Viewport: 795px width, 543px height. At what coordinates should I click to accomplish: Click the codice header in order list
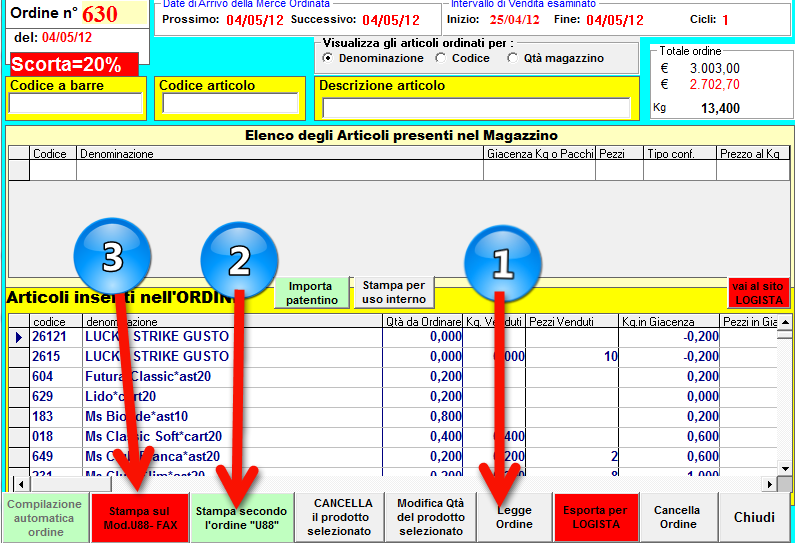[x=56, y=321]
